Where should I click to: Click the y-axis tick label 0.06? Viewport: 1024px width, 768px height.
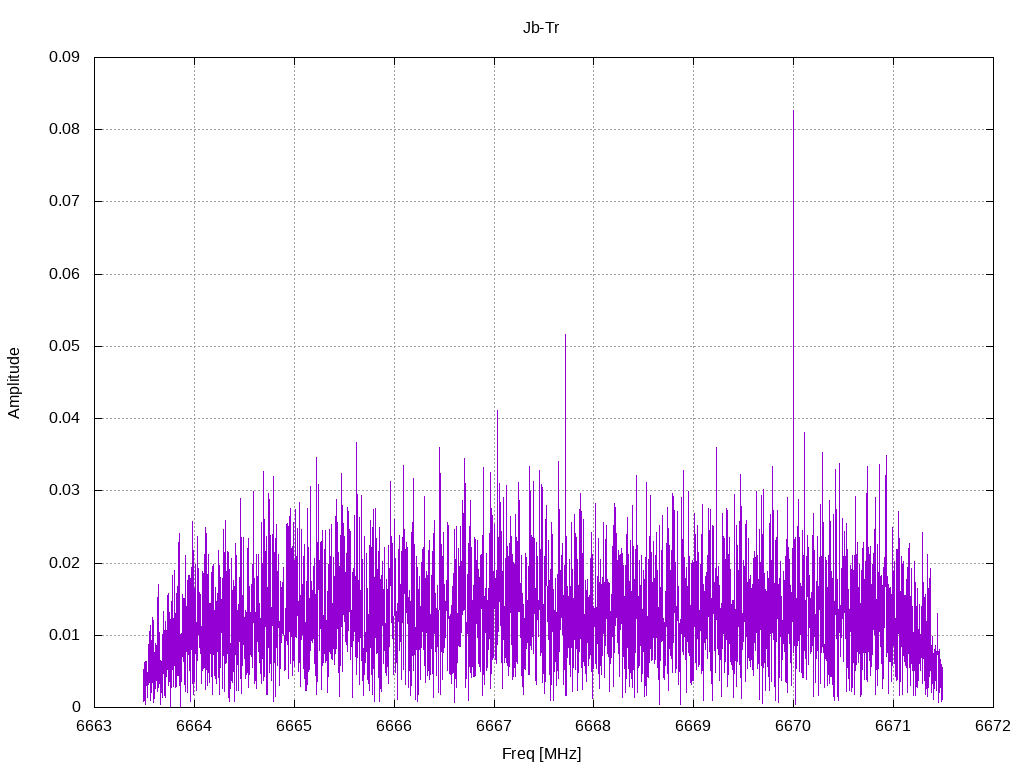(x=65, y=274)
